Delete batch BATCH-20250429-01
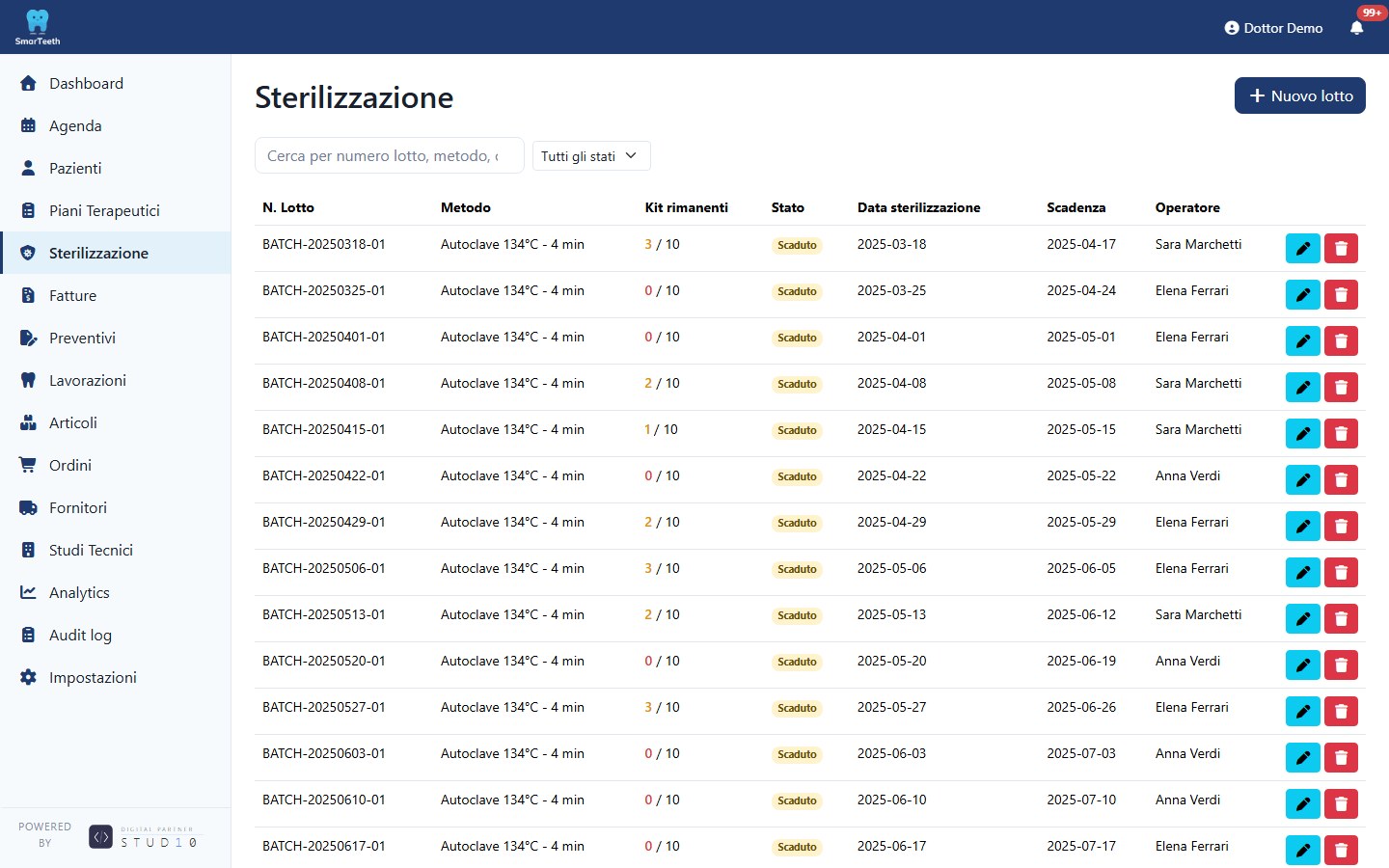1389x868 pixels. tap(1341, 526)
